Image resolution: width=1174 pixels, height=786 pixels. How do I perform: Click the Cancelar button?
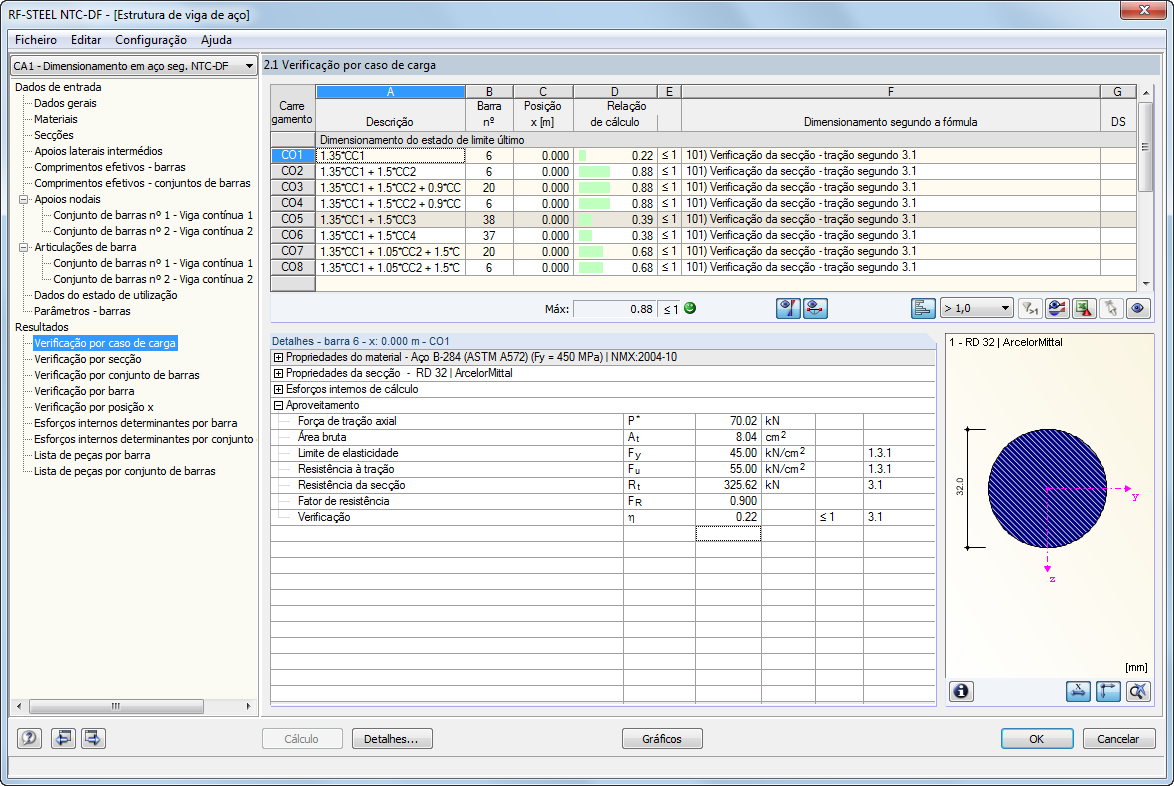pos(1119,739)
